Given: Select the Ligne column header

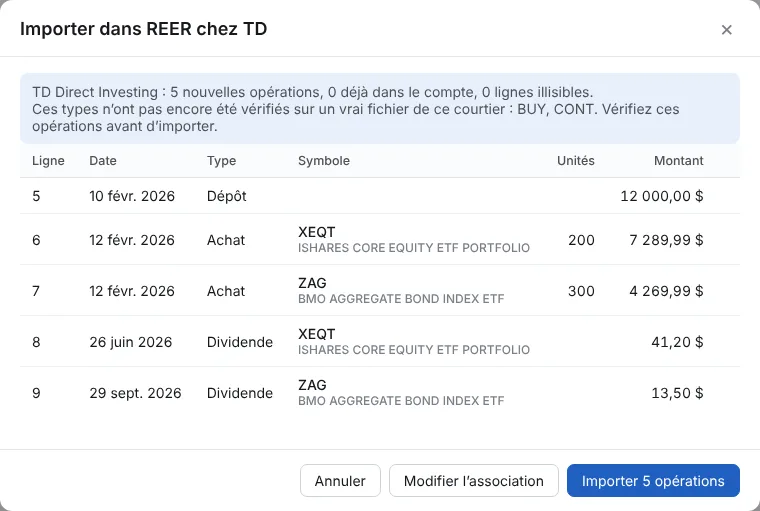Looking at the screenshot, I should (x=48, y=160).
